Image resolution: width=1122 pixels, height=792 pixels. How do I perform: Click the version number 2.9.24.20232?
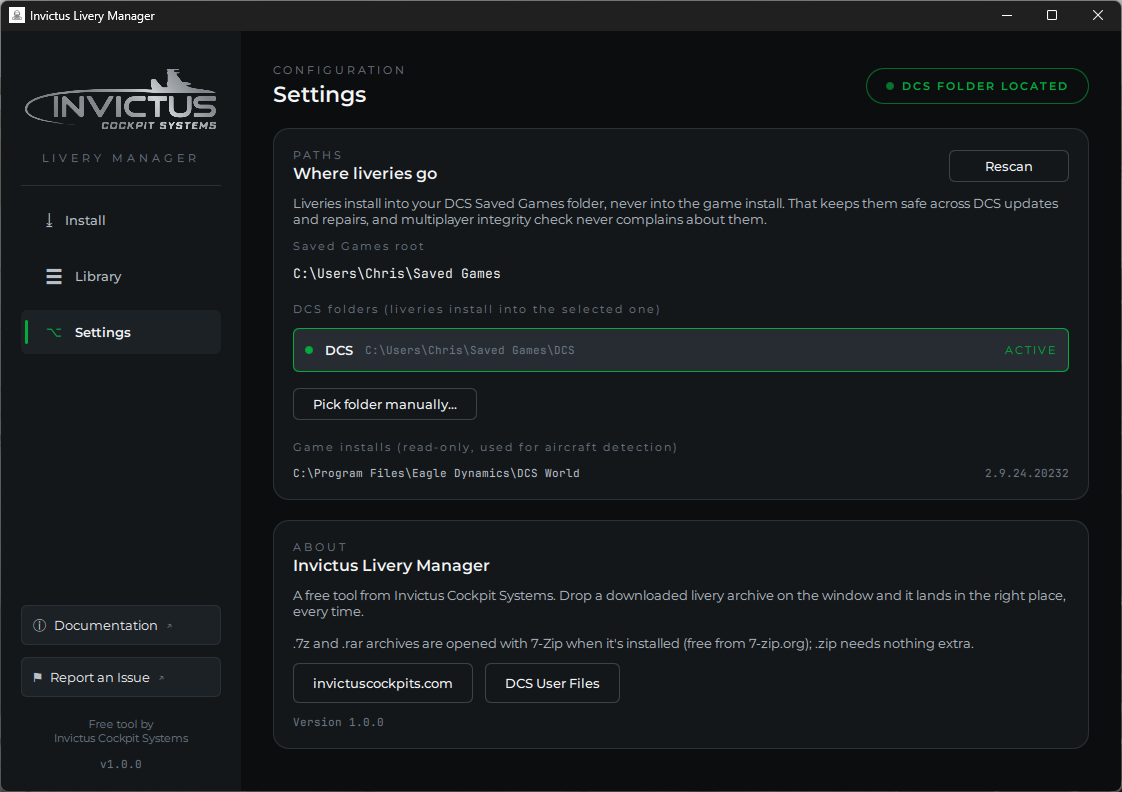click(x=1026, y=473)
